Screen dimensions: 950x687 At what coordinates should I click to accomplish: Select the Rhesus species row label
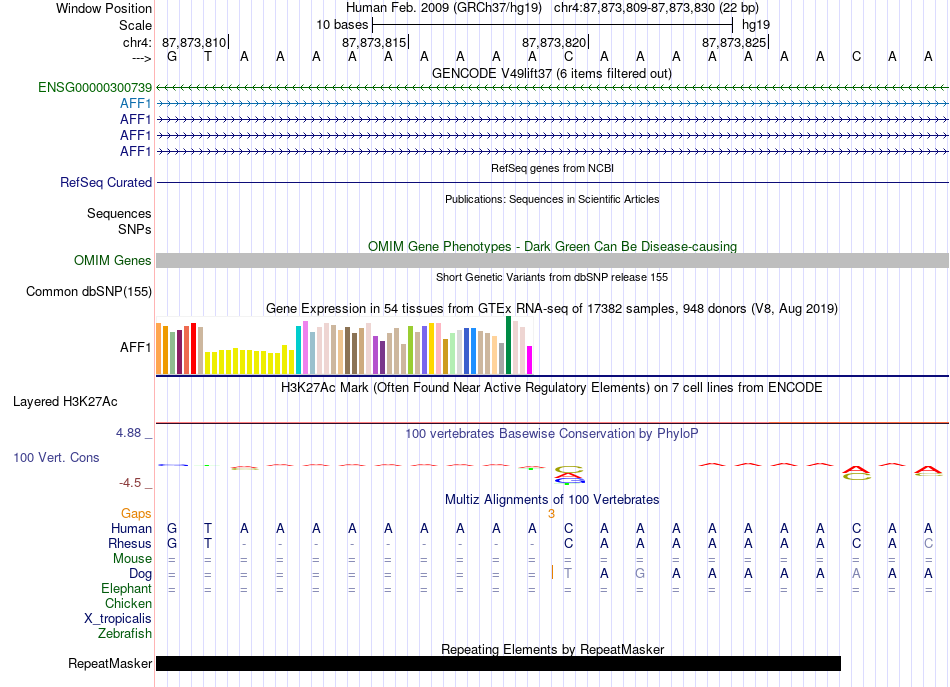130,543
